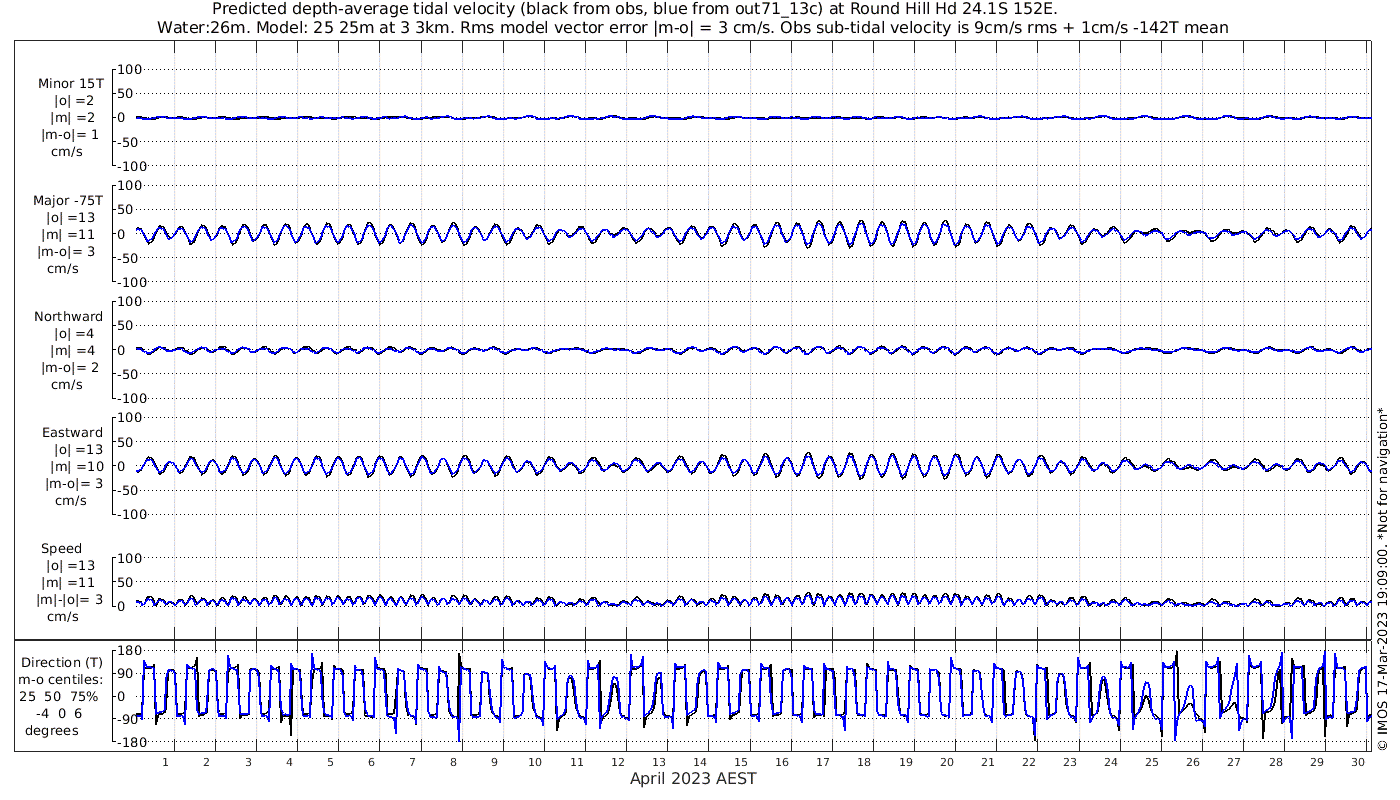The image size is (1400, 800).
Task: Click the 'Northward' panel label
Action: click(68, 316)
